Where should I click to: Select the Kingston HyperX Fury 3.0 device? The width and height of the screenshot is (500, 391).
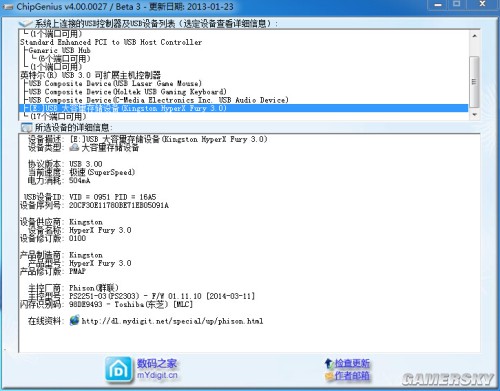click(x=244, y=108)
